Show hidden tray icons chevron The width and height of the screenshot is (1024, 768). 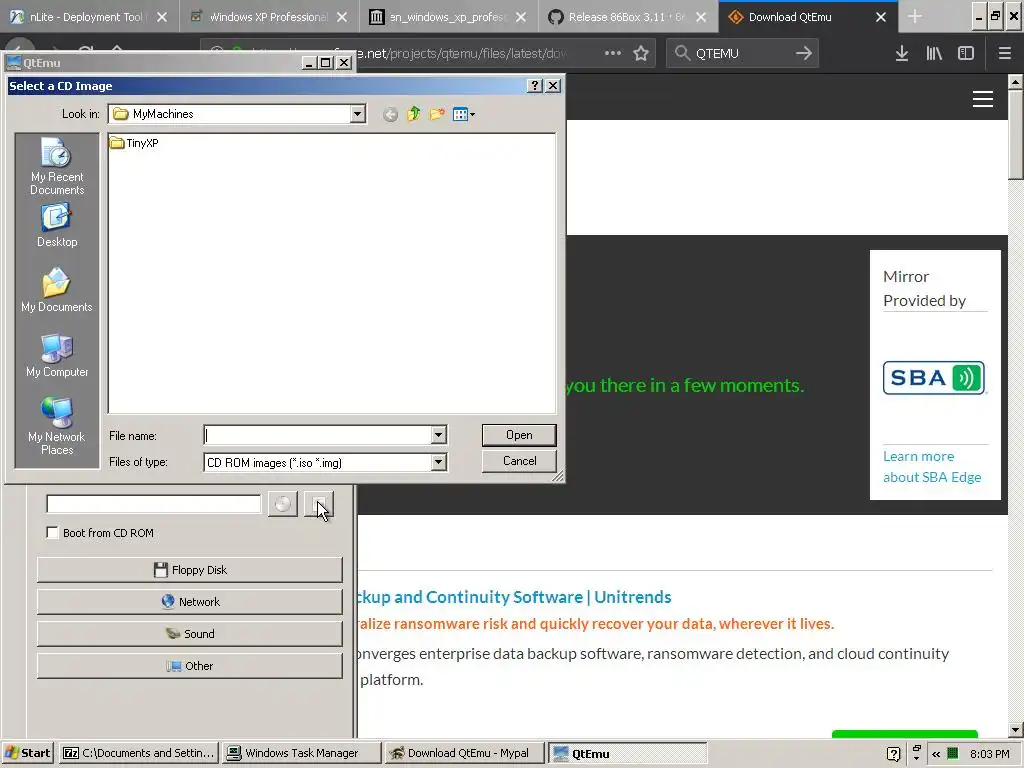pos(936,754)
